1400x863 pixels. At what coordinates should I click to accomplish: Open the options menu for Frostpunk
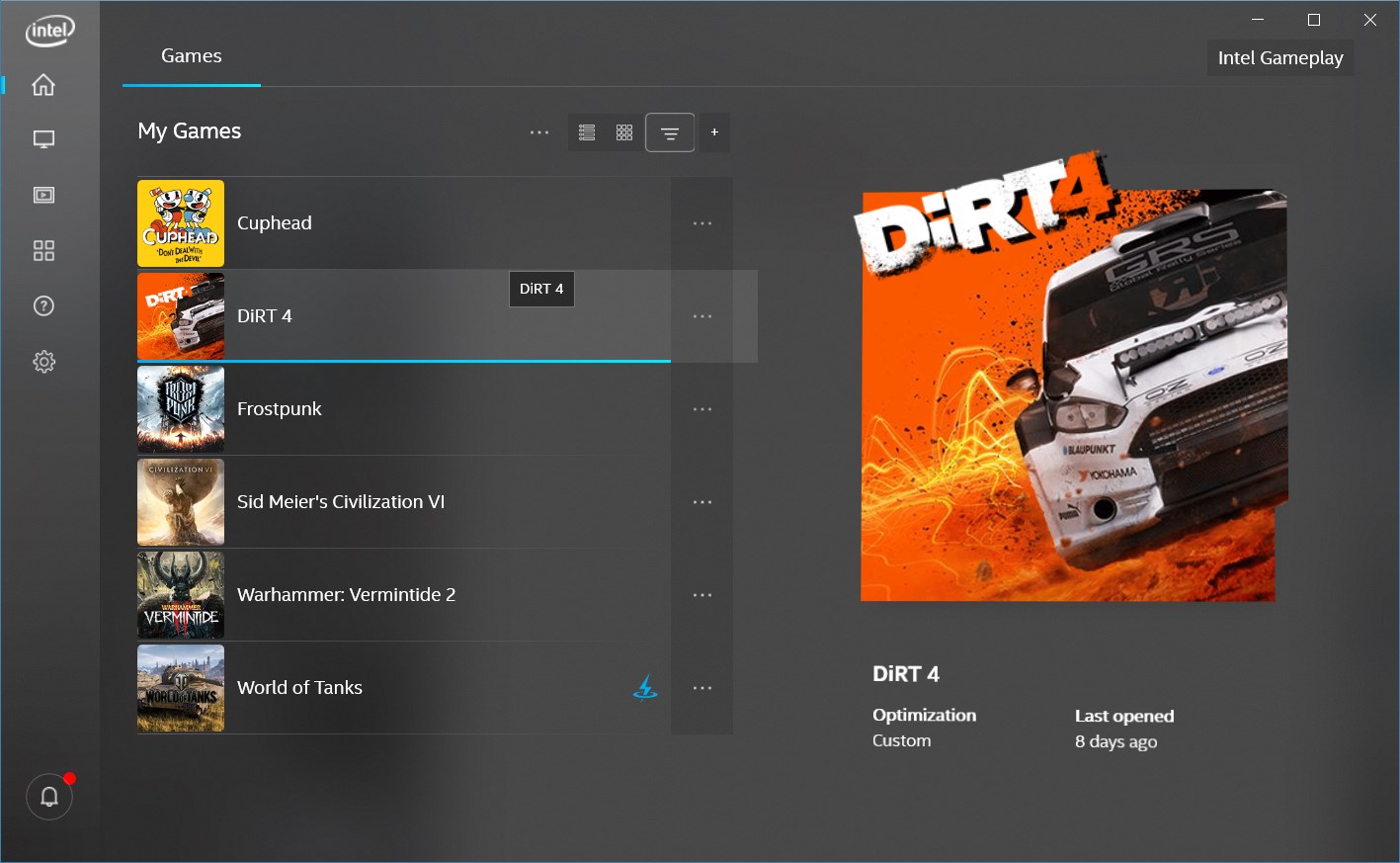701,408
